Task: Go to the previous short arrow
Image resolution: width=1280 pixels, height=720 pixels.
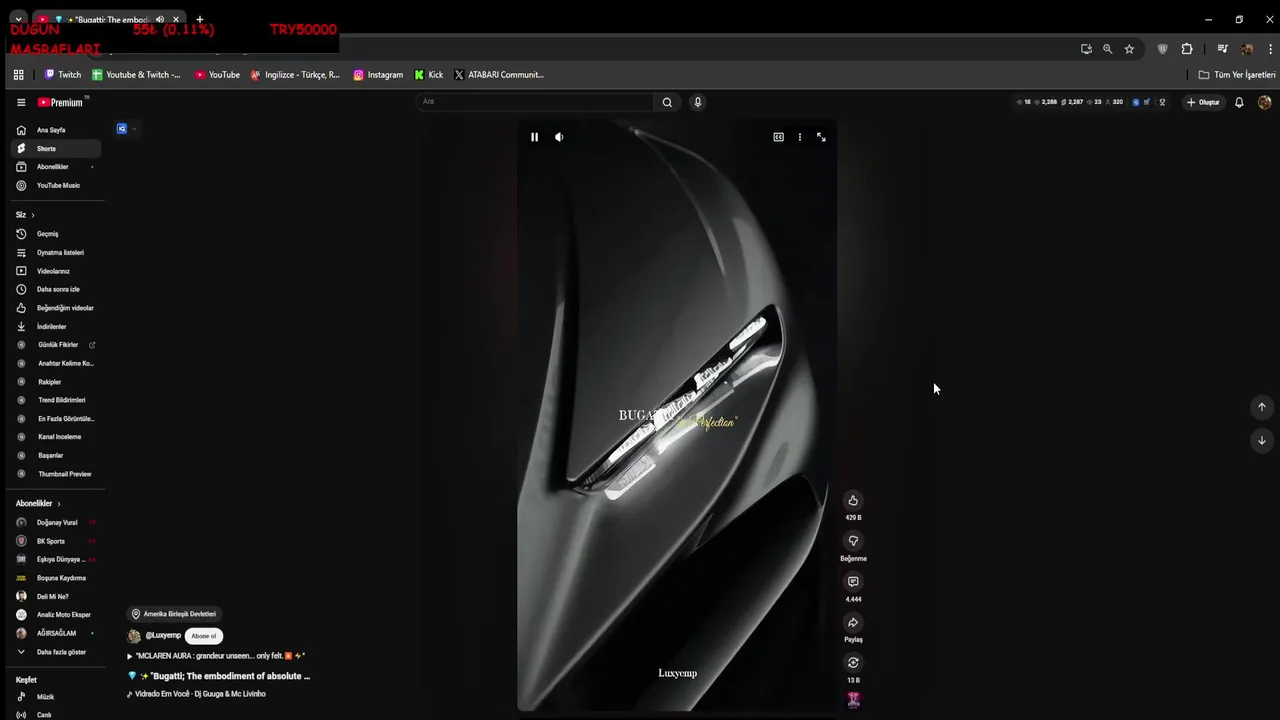Action: point(1261,407)
